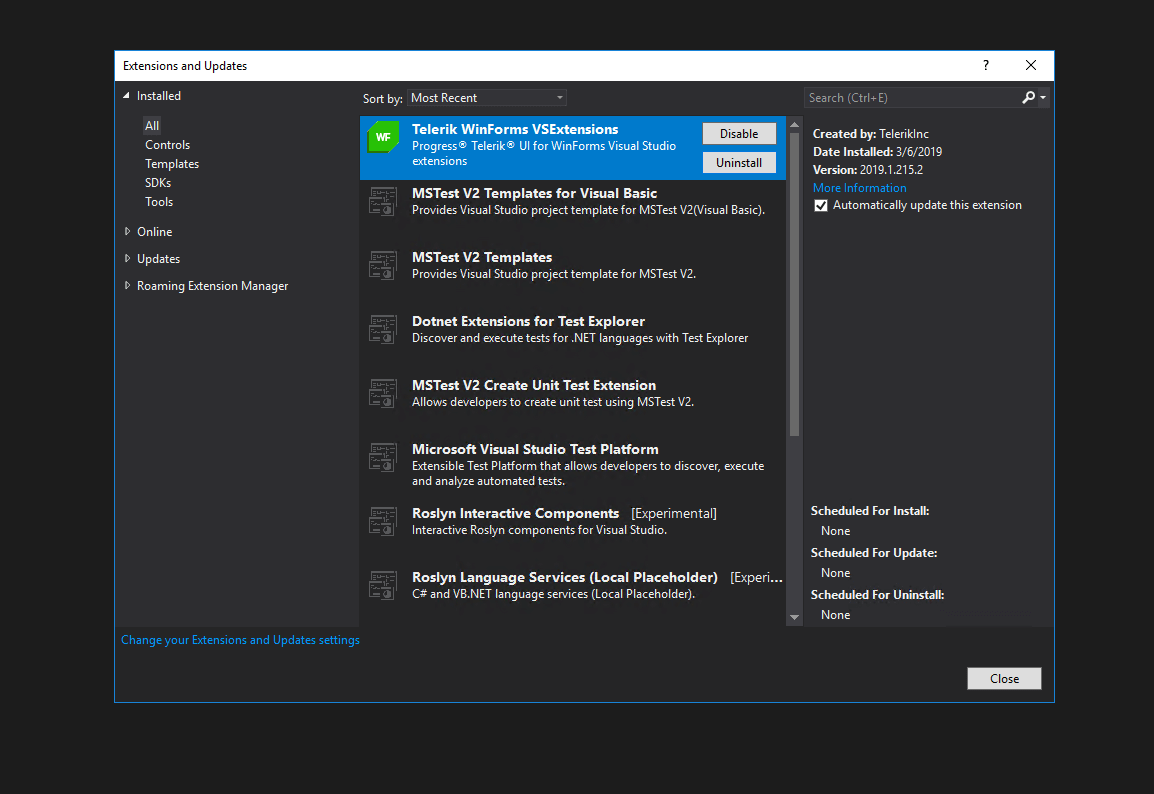The image size is (1154, 794).
Task: Expand the Roaming Extension Manager node
Action: (127, 286)
